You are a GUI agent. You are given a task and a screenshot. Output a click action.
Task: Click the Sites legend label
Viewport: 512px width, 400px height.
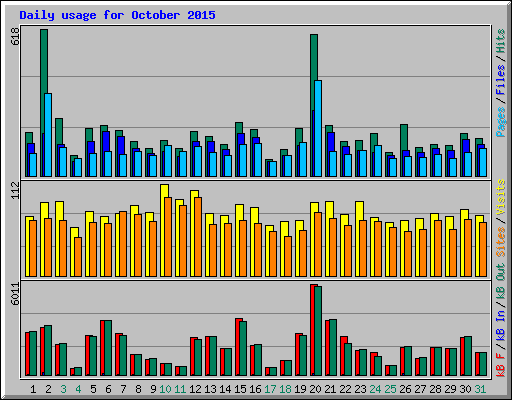click(501, 242)
